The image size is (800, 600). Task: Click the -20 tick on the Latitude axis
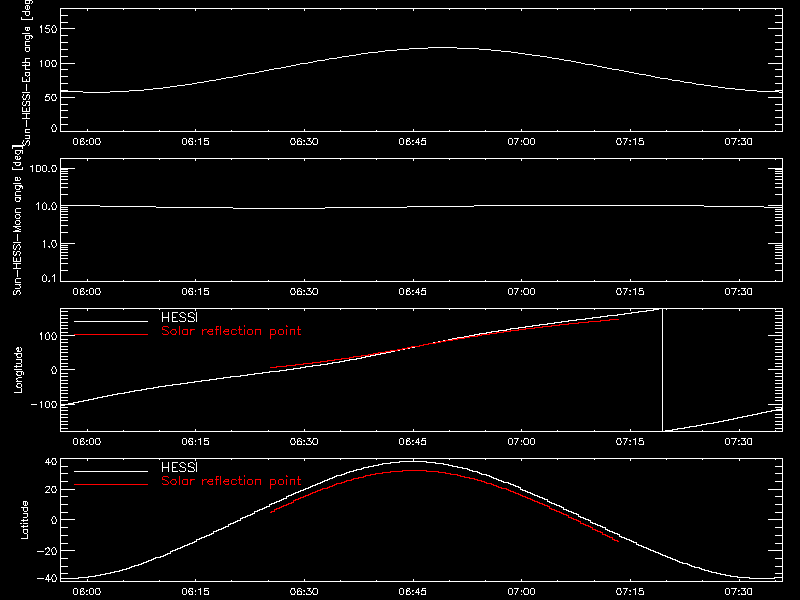(x=47, y=551)
